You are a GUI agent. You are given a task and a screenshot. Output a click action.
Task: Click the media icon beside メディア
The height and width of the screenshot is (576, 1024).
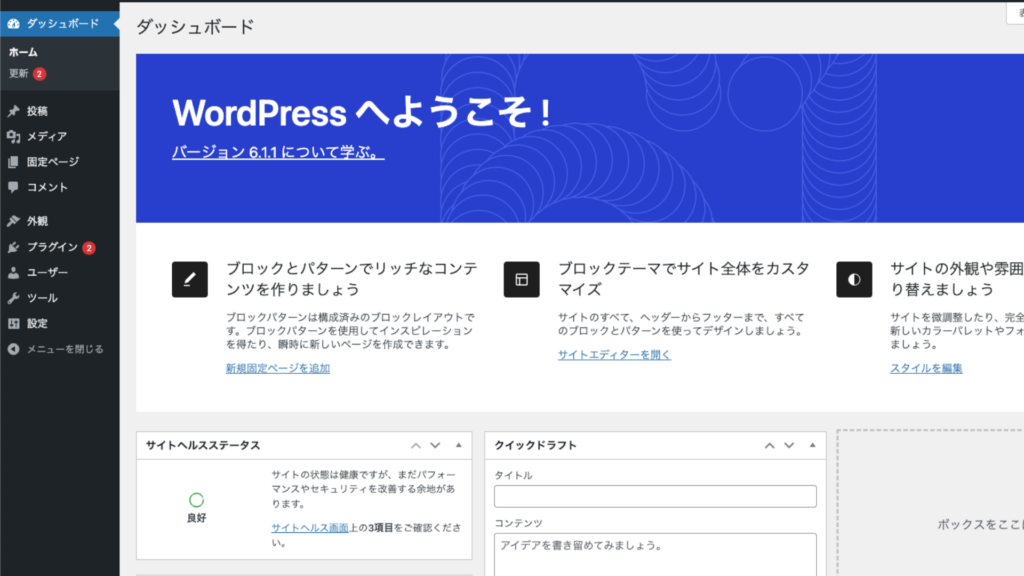click(13, 136)
